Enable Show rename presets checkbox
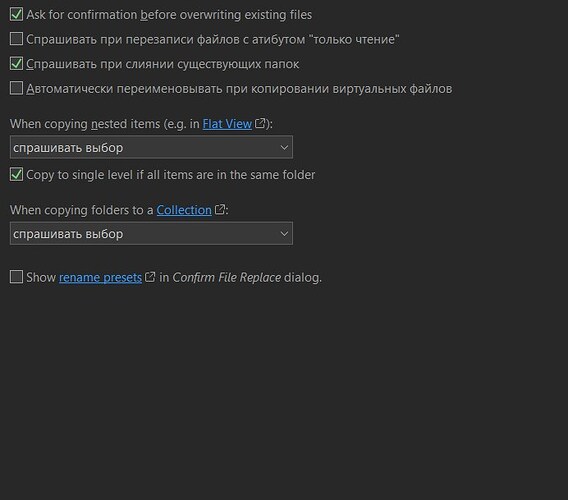 point(16,277)
